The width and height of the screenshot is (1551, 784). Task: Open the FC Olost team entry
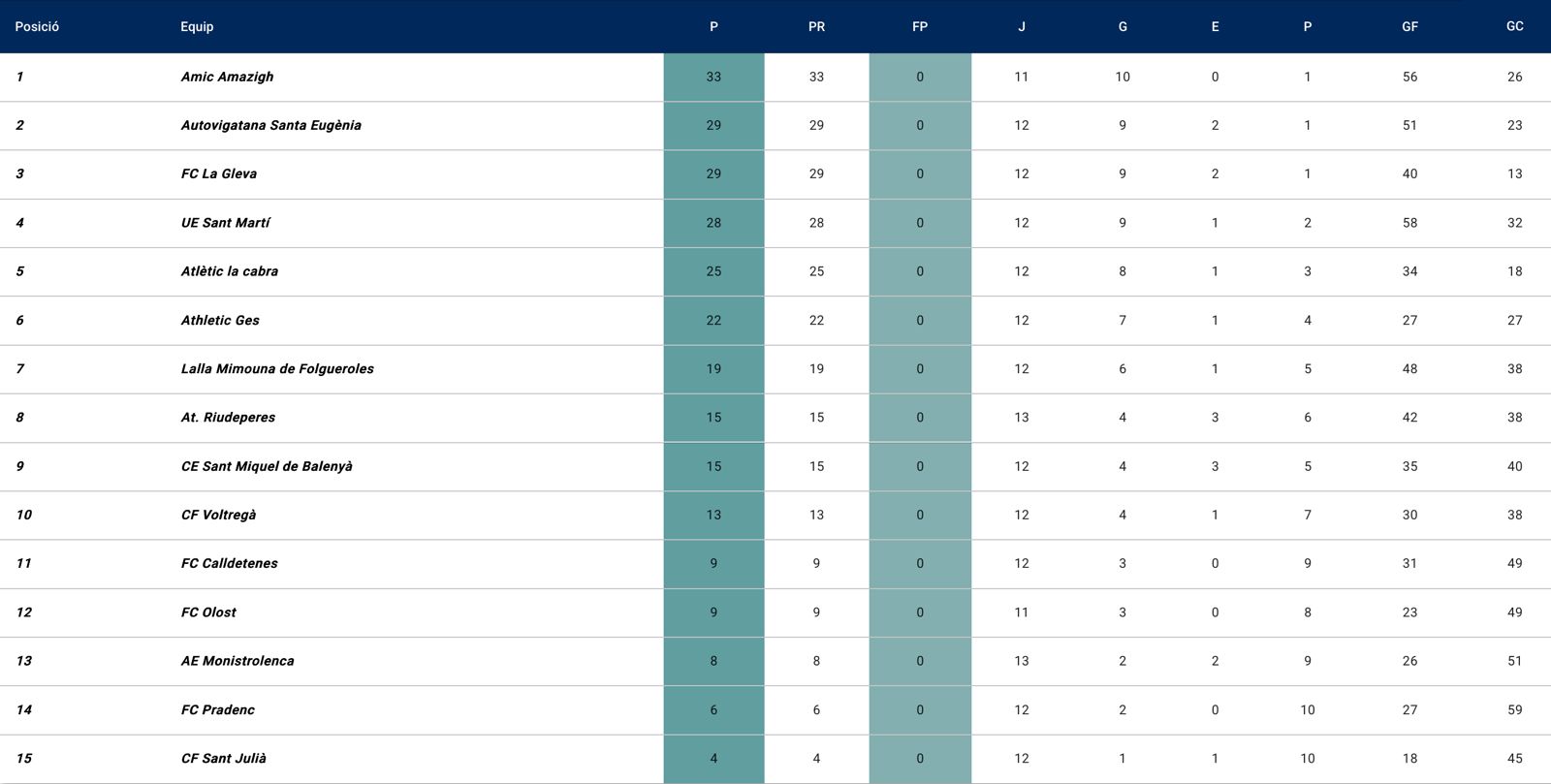click(x=208, y=612)
